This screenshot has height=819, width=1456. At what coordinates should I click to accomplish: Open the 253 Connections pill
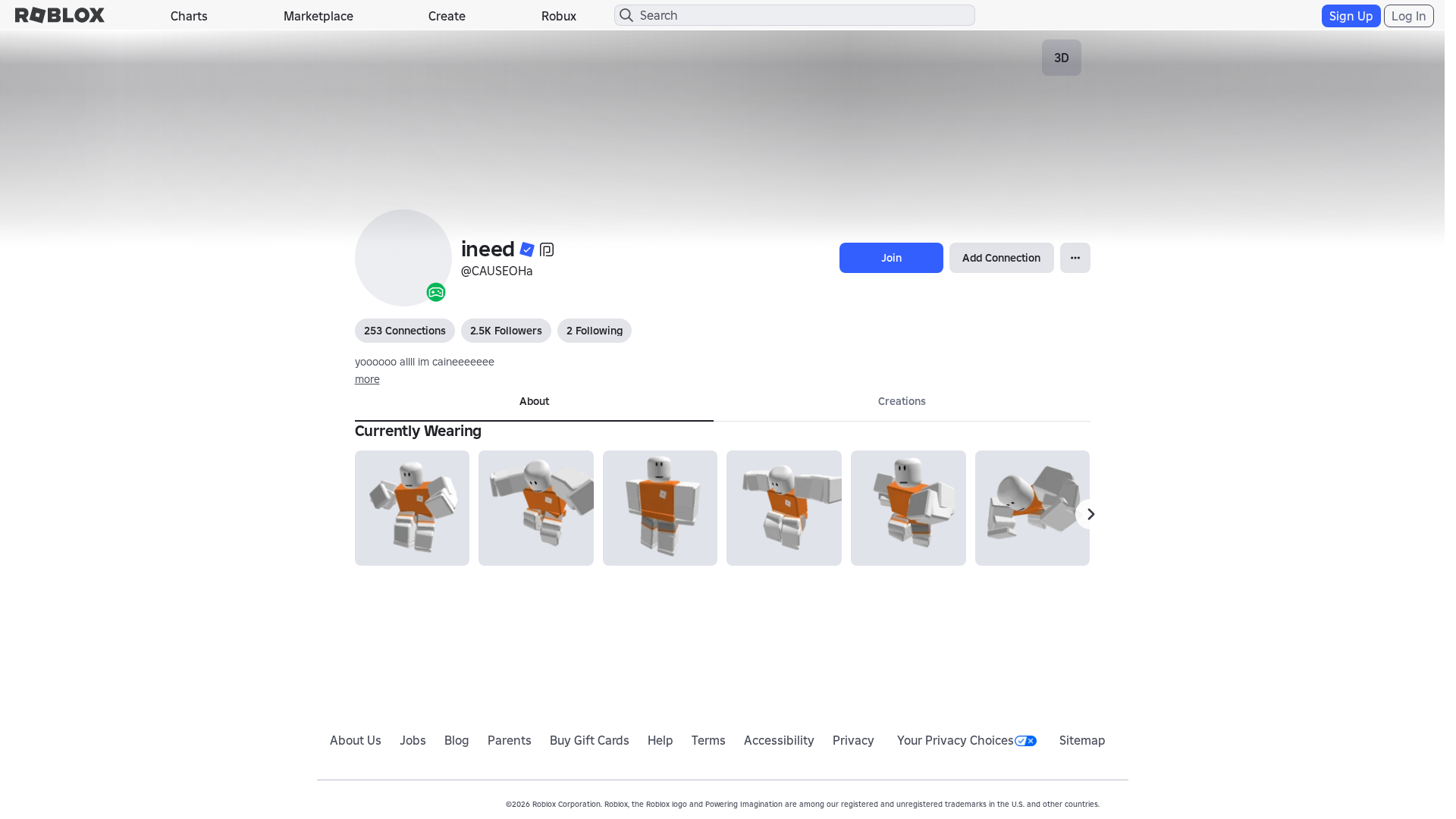coord(405,331)
